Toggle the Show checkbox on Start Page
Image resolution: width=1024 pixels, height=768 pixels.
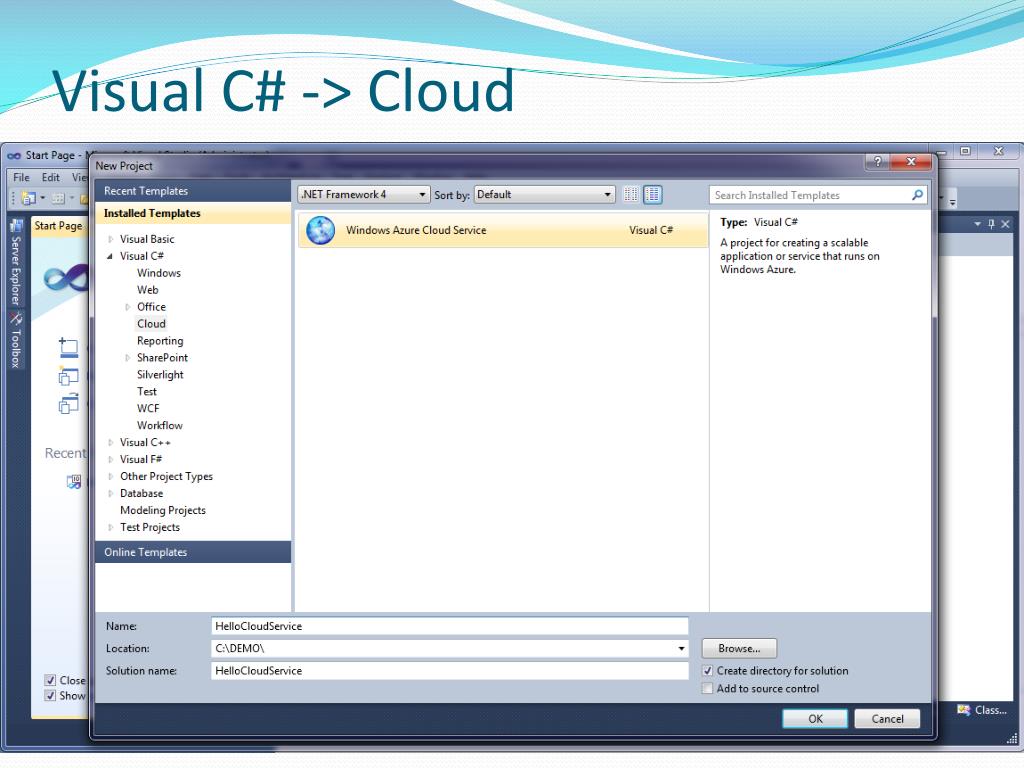[50, 696]
